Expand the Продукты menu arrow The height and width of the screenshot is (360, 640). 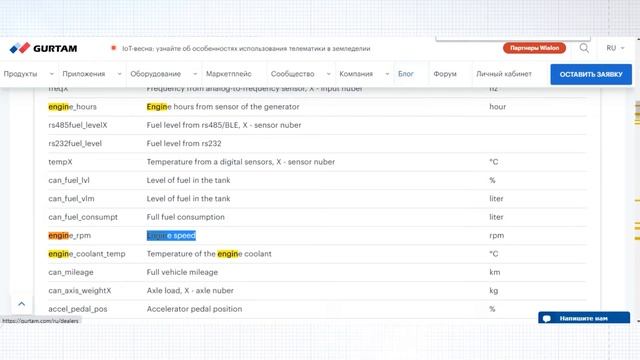[51, 74]
